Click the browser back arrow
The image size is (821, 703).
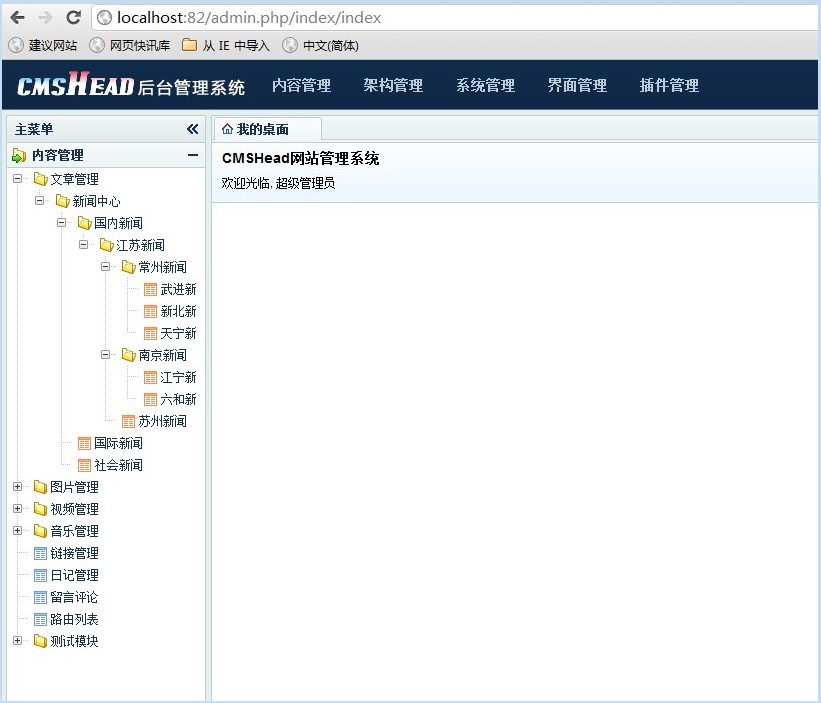pyautogui.click(x=17, y=17)
